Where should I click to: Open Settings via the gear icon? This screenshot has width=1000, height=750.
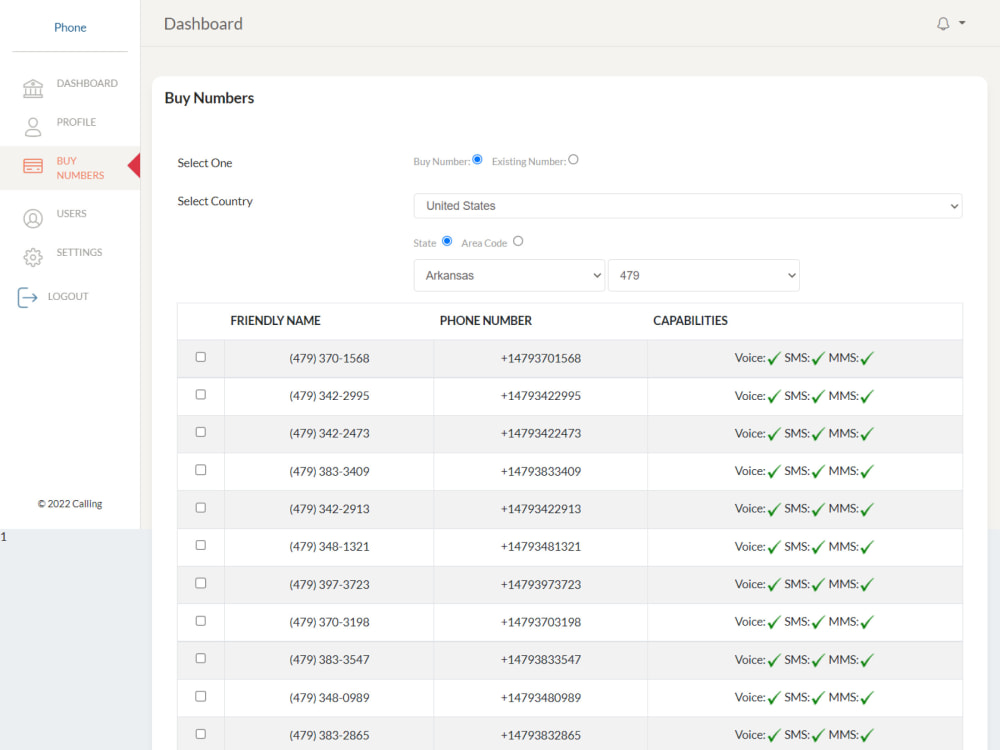tap(33, 253)
